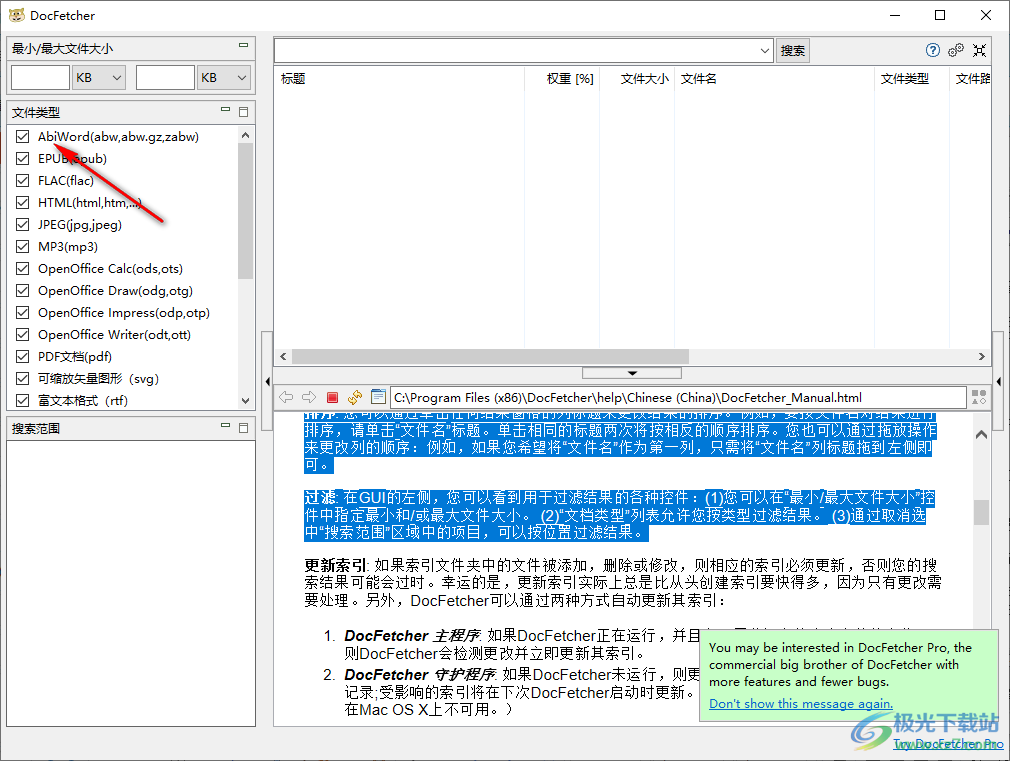Uncheck JPEG(jpg,jpeg) file type
This screenshot has width=1010, height=761.
[x=23, y=224]
